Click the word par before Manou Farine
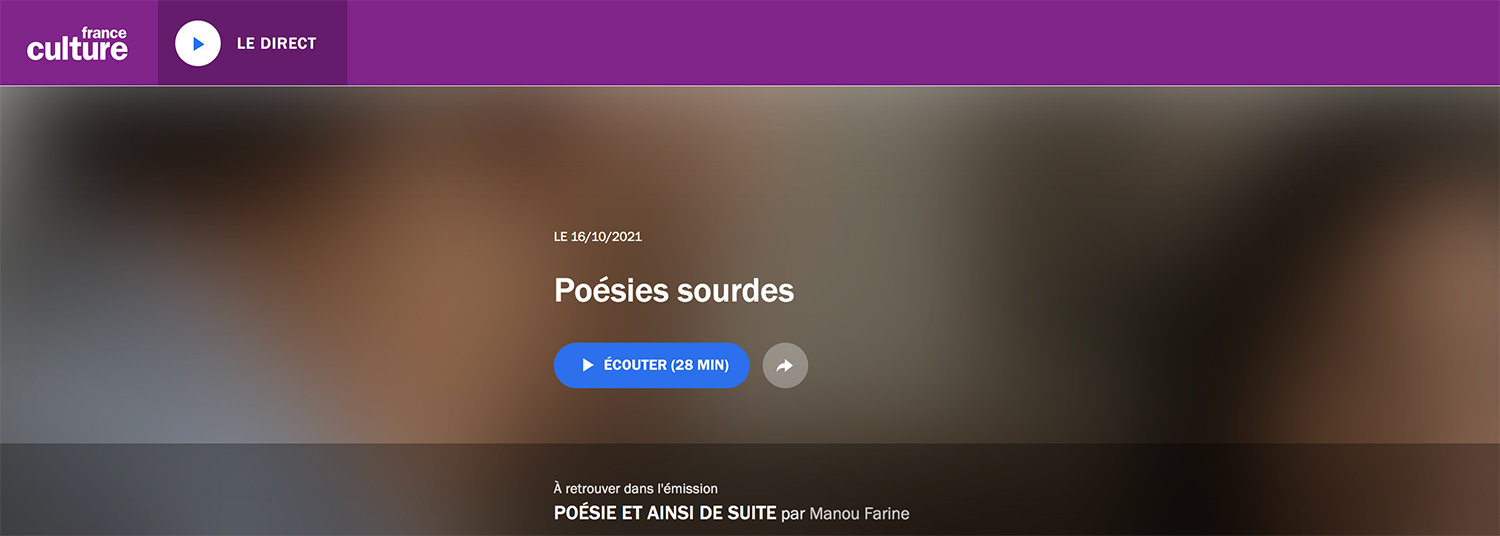 (792, 514)
